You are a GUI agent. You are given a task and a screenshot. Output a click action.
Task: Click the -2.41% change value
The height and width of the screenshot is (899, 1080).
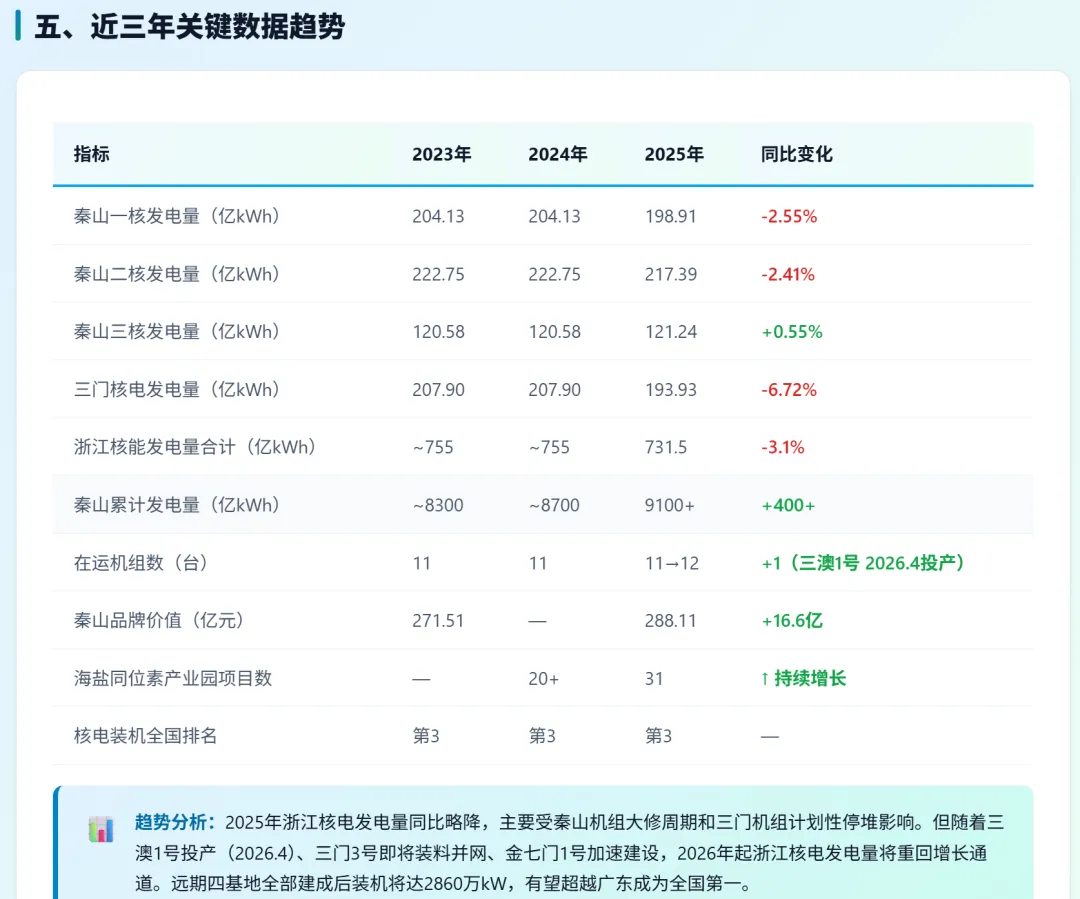tap(788, 274)
